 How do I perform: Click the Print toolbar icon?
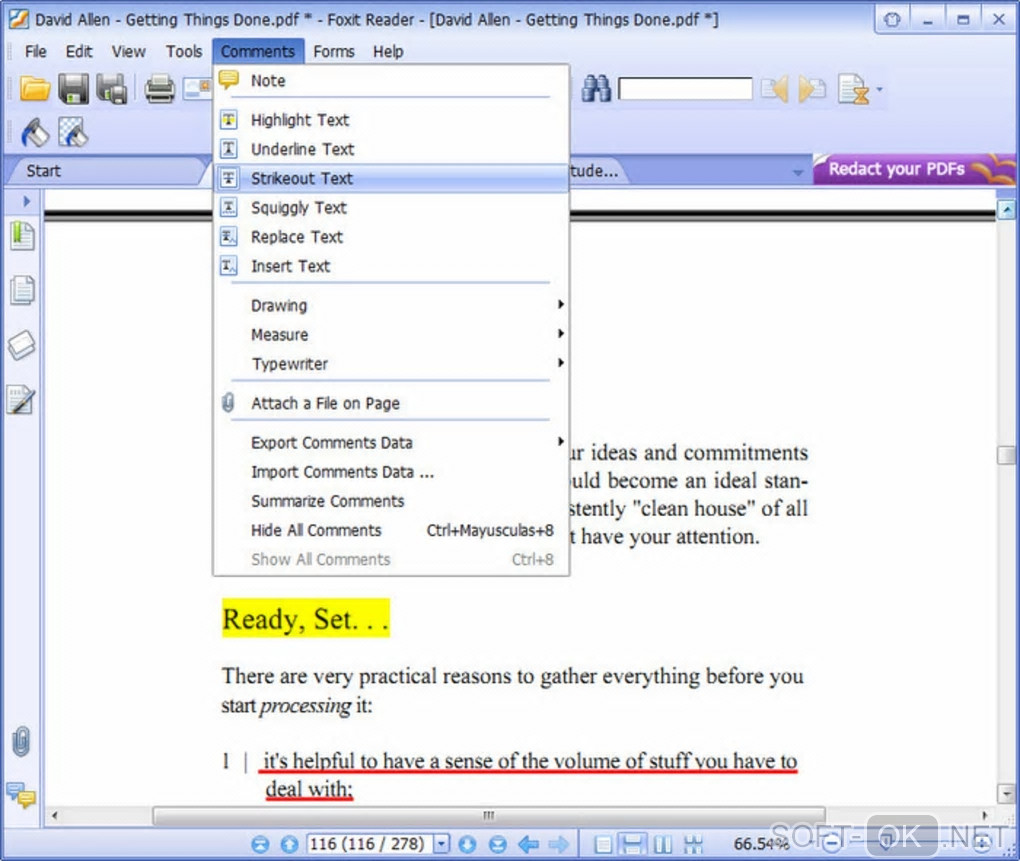pyautogui.click(x=159, y=88)
